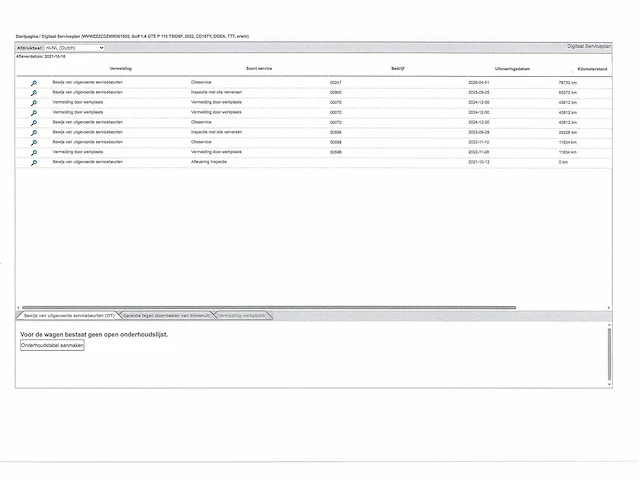Open Garantie tegen doorroesten van binnenuit tab
Screen dimensions: 640x480
pos(167,316)
